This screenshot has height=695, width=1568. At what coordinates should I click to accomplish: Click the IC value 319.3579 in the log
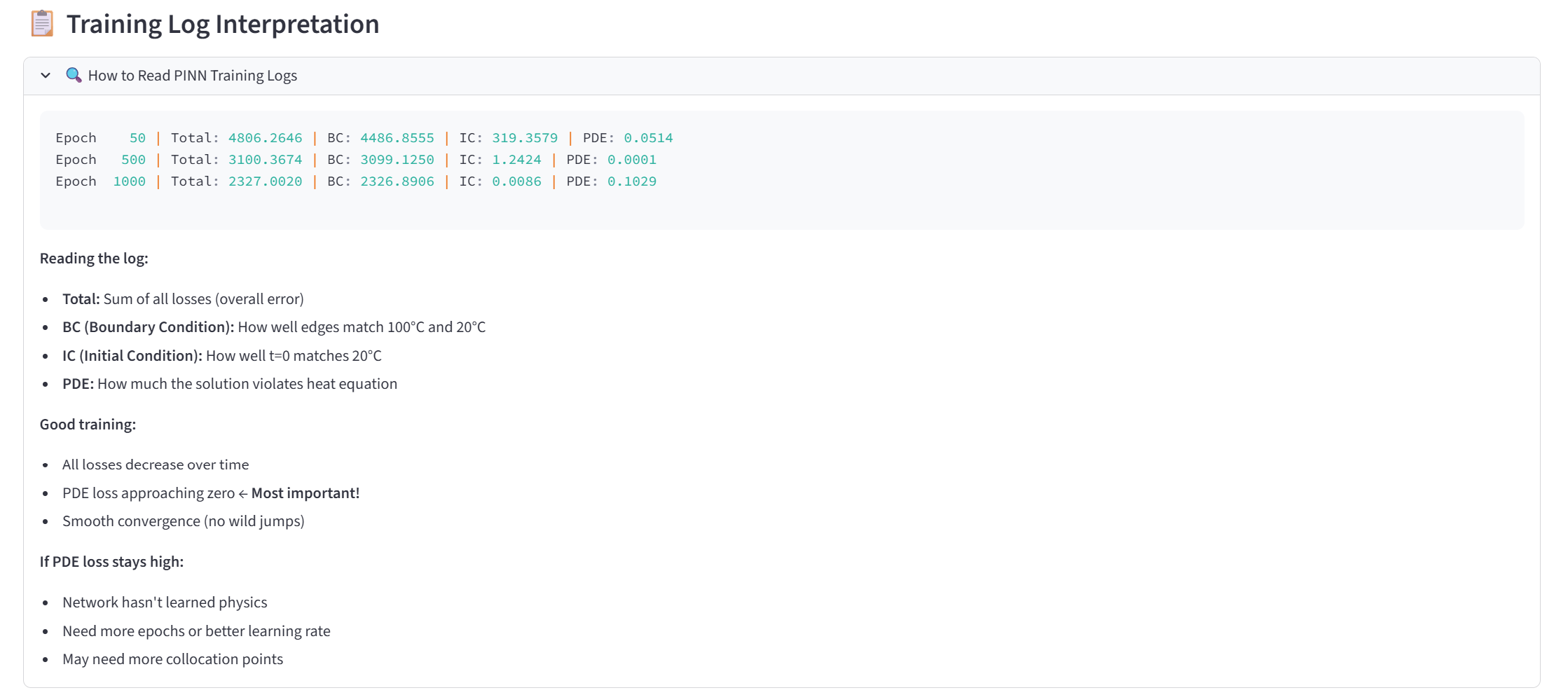click(524, 138)
